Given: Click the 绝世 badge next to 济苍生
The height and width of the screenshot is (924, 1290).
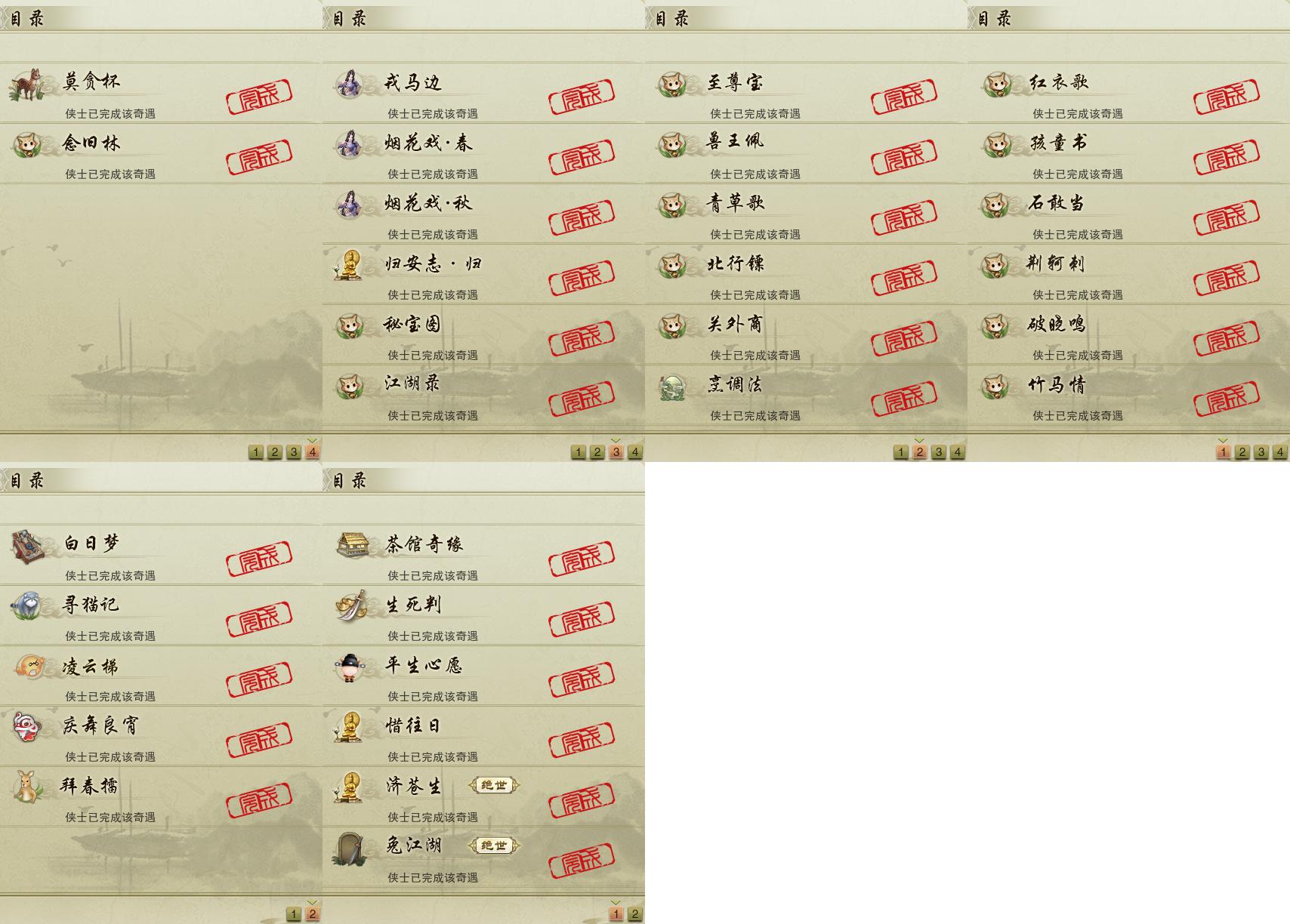Looking at the screenshot, I should coord(494,785).
